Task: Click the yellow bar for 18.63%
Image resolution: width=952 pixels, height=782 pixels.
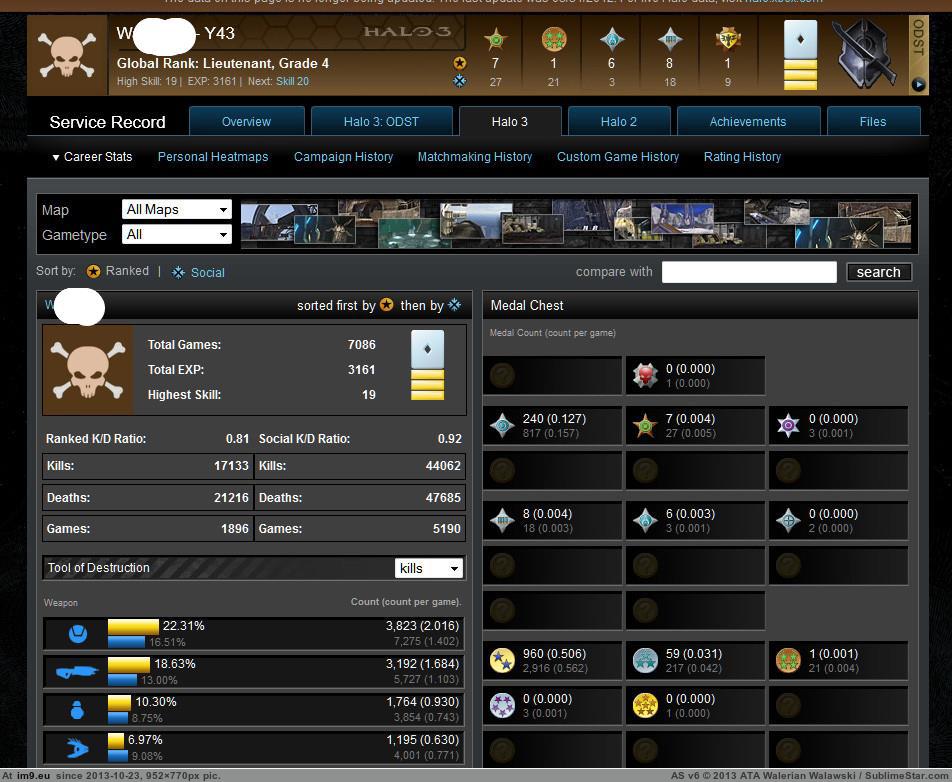Action: coord(129,664)
